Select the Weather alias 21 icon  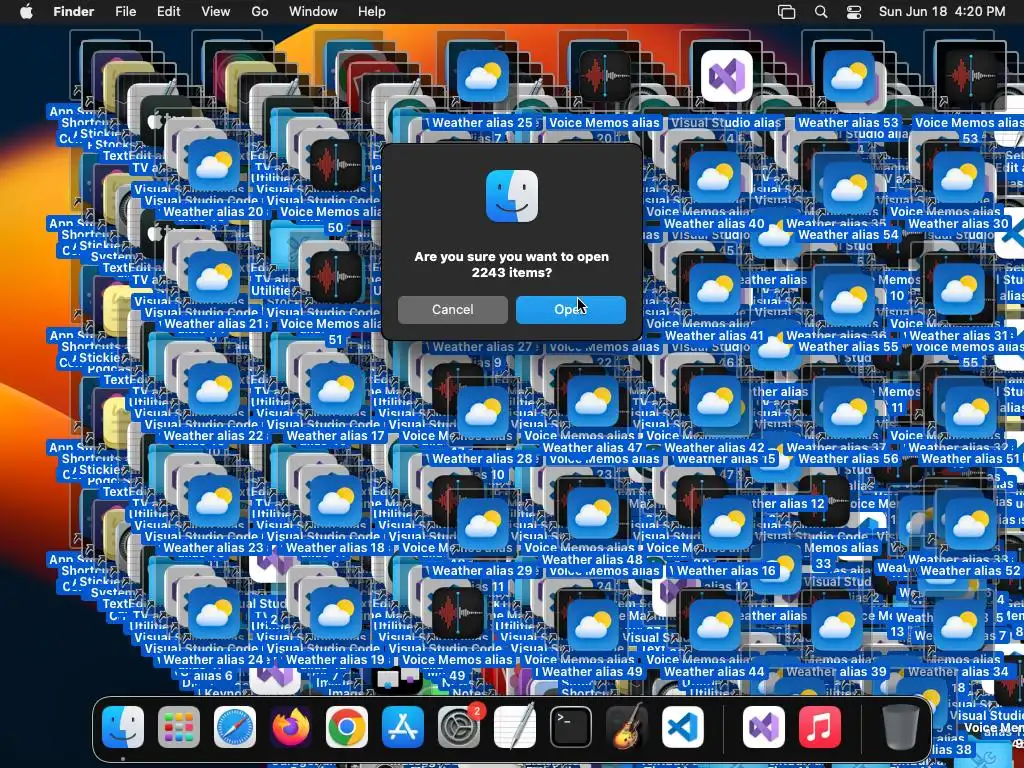tap(214, 278)
